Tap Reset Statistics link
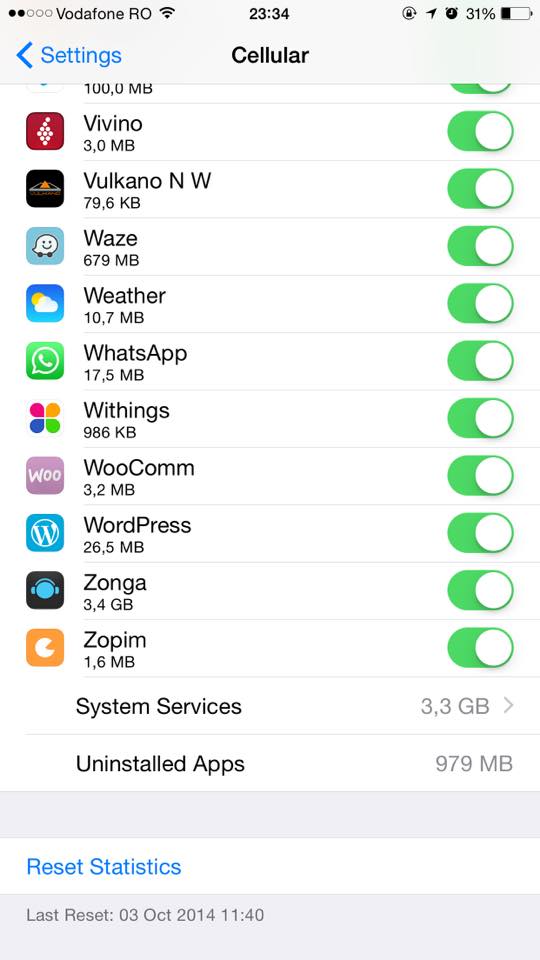 (104, 866)
